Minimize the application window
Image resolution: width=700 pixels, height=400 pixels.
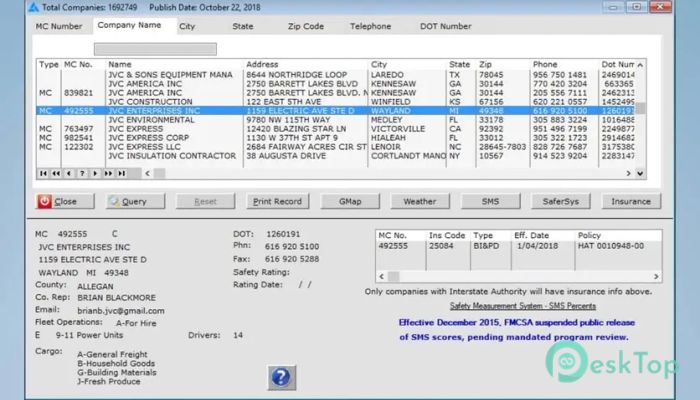[614, 7]
